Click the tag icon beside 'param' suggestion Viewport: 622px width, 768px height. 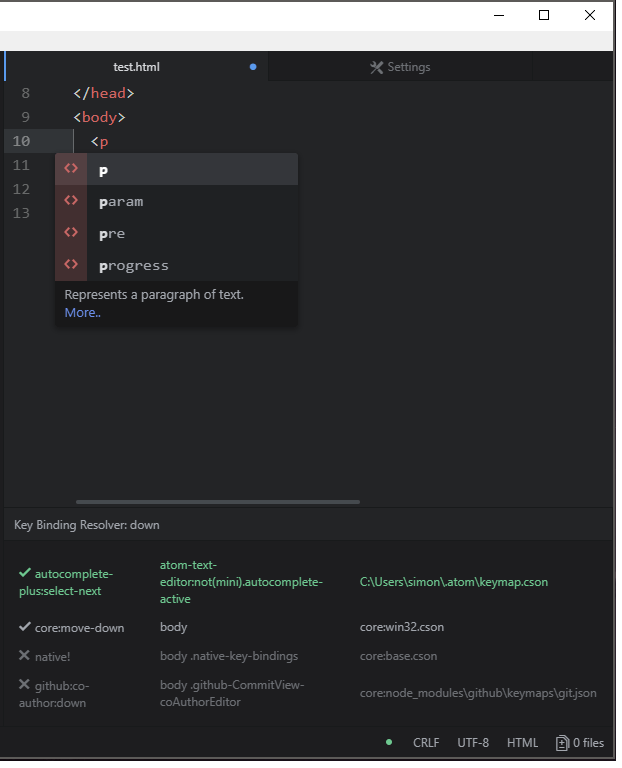[x=71, y=201]
